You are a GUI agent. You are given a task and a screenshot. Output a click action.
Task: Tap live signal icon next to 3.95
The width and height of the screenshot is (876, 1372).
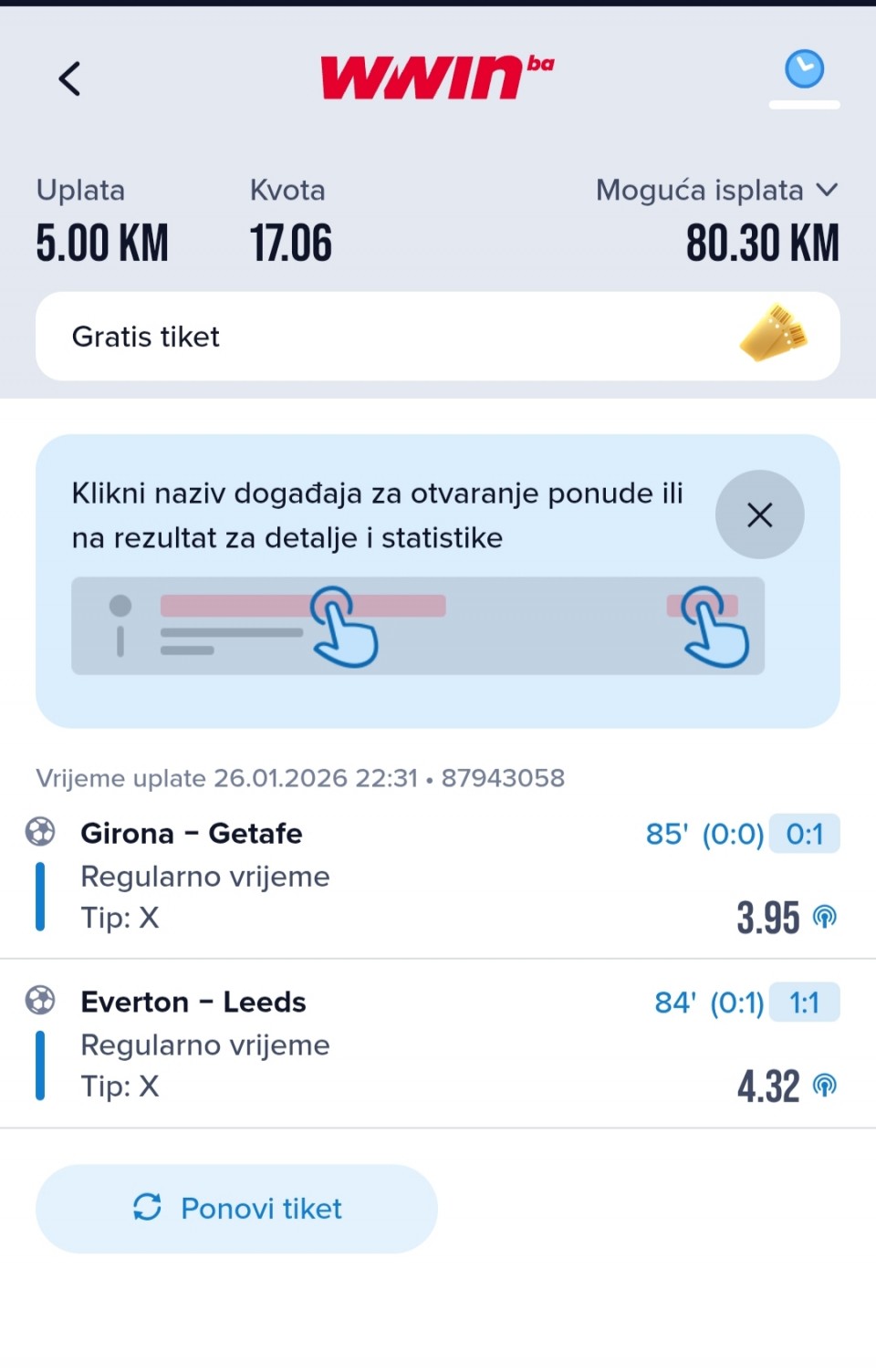click(825, 917)
